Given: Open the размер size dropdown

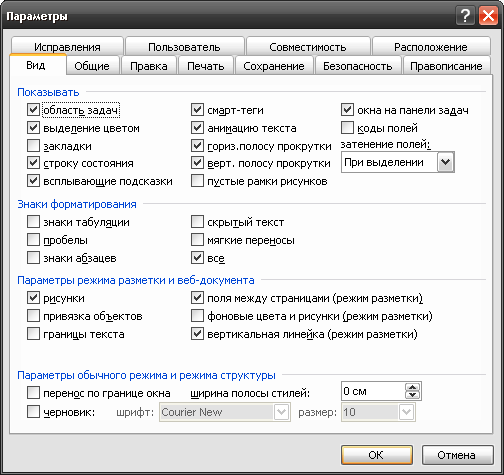Looking at the screenshot, I should point(406,412).
